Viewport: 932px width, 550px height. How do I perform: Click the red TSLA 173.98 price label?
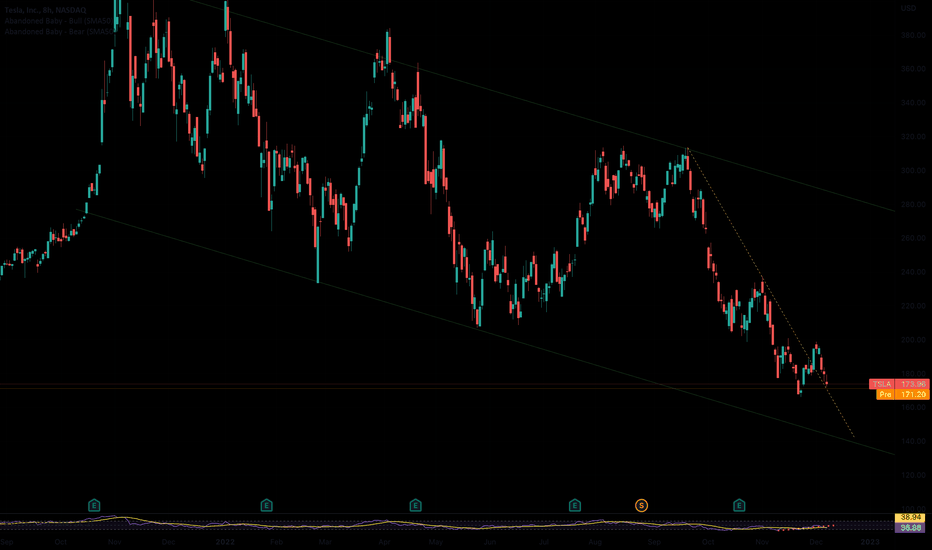tap(899, 384)
